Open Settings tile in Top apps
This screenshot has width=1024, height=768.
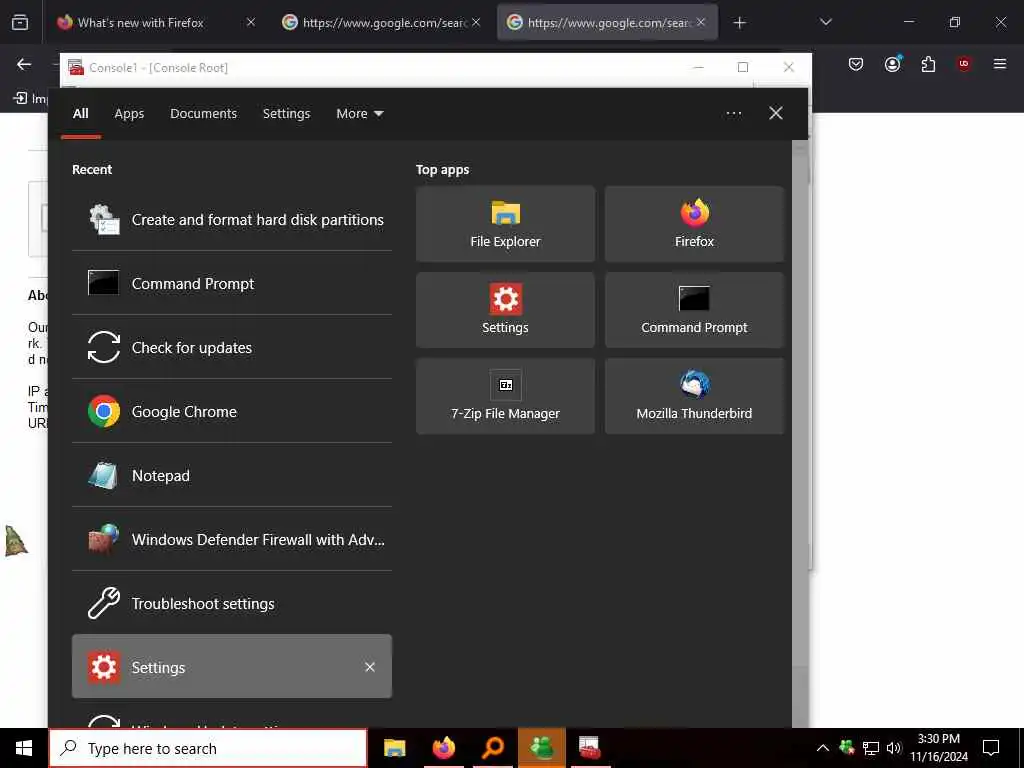[505, 310]
